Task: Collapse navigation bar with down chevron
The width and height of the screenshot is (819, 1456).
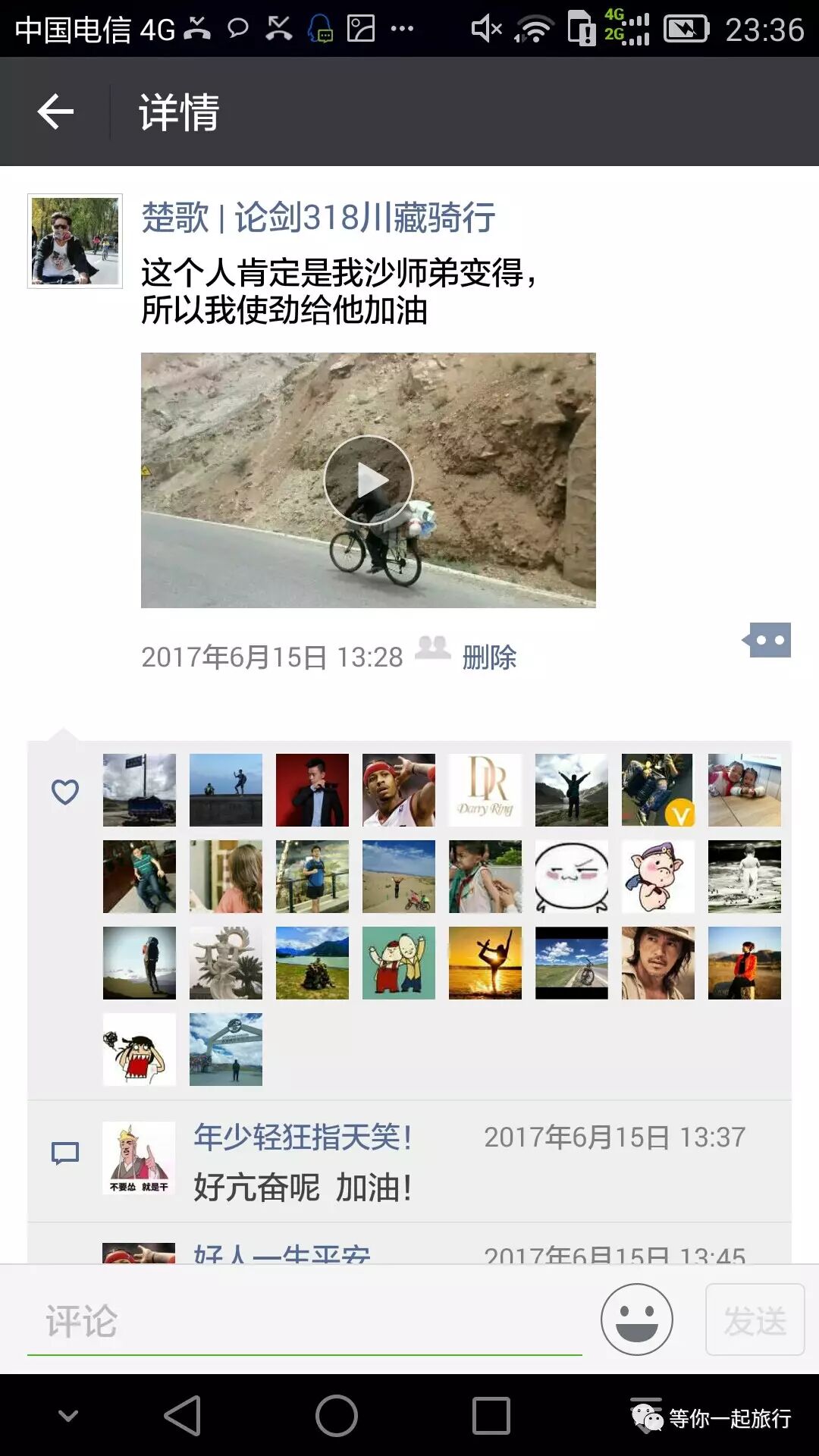Action: pos(68,1416)
